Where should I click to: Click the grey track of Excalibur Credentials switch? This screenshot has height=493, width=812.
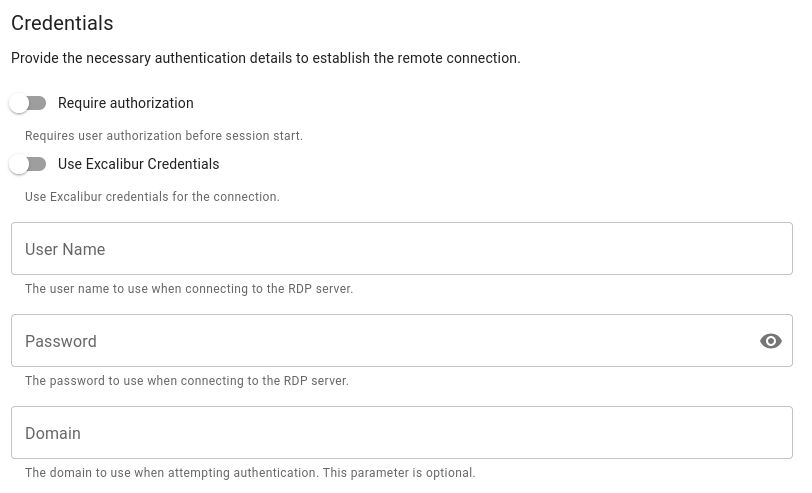click(39, 164)
